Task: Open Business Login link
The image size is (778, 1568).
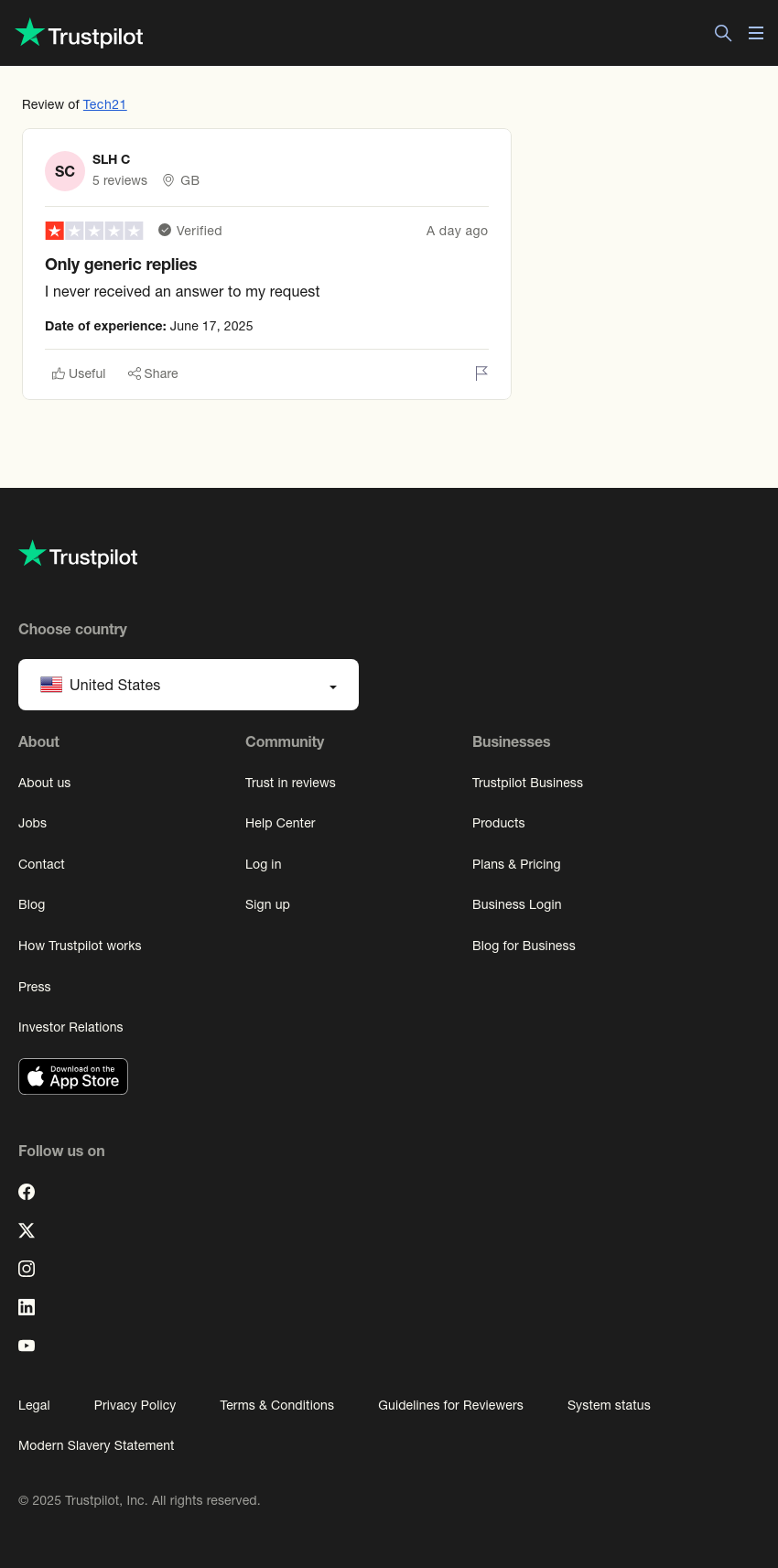Action: [x=516, y=904]
